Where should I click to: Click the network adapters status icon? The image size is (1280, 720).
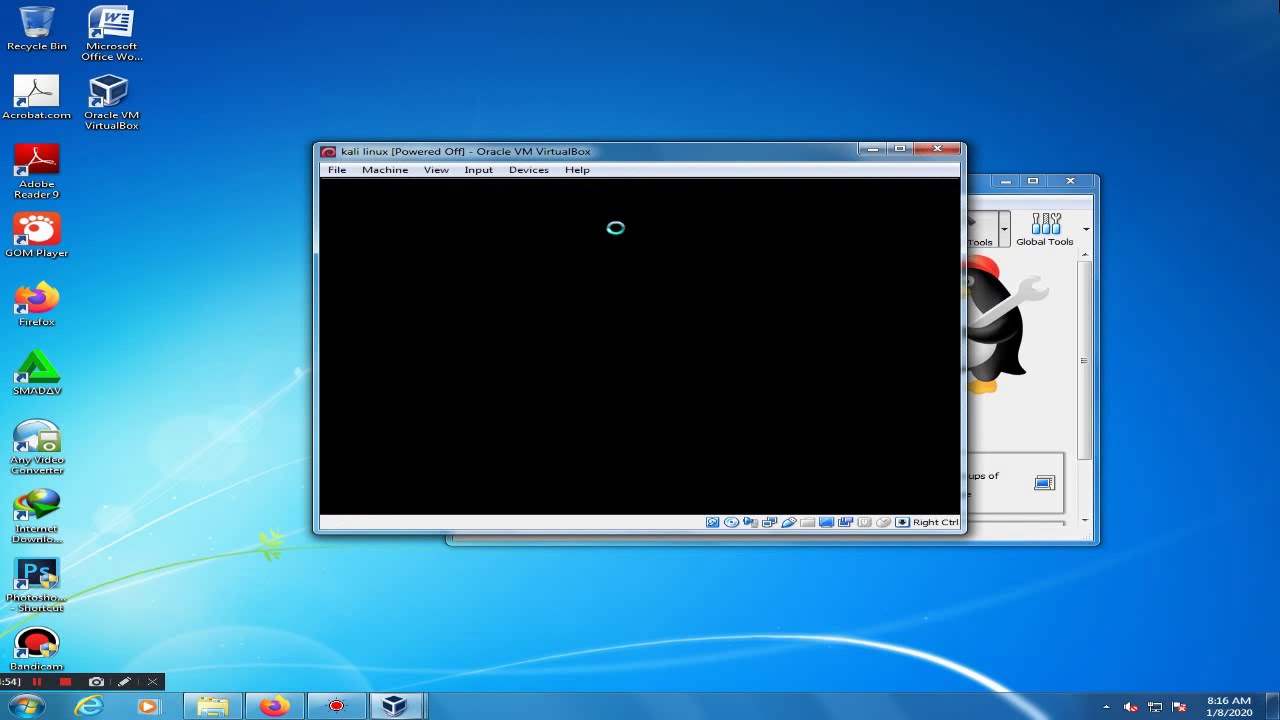(x=769, y=522)
